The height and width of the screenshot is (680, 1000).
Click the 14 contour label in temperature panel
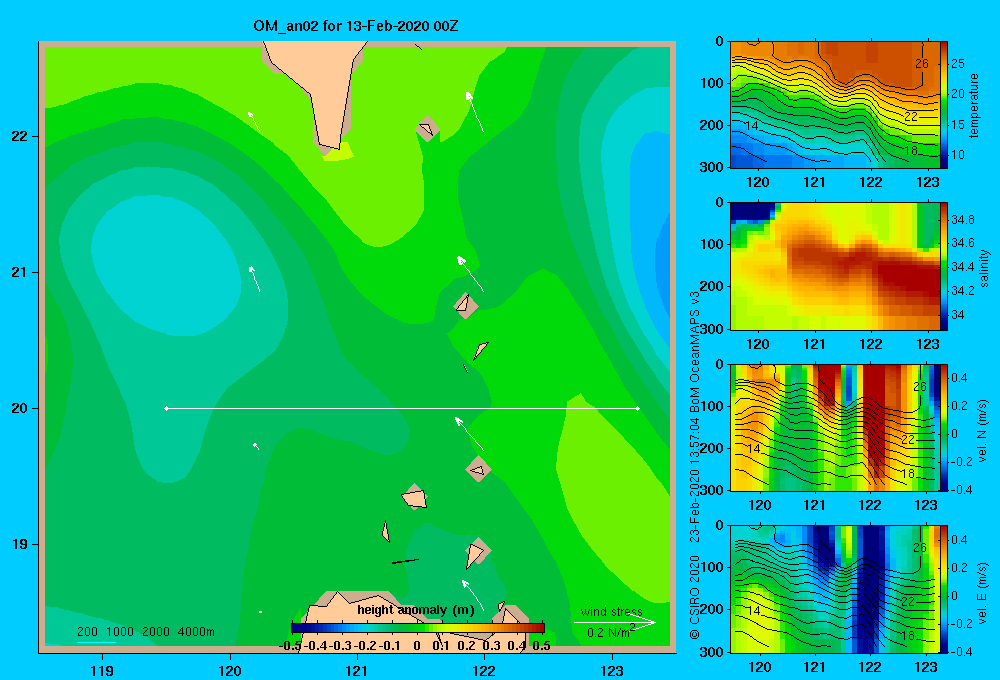coord(752,126)
